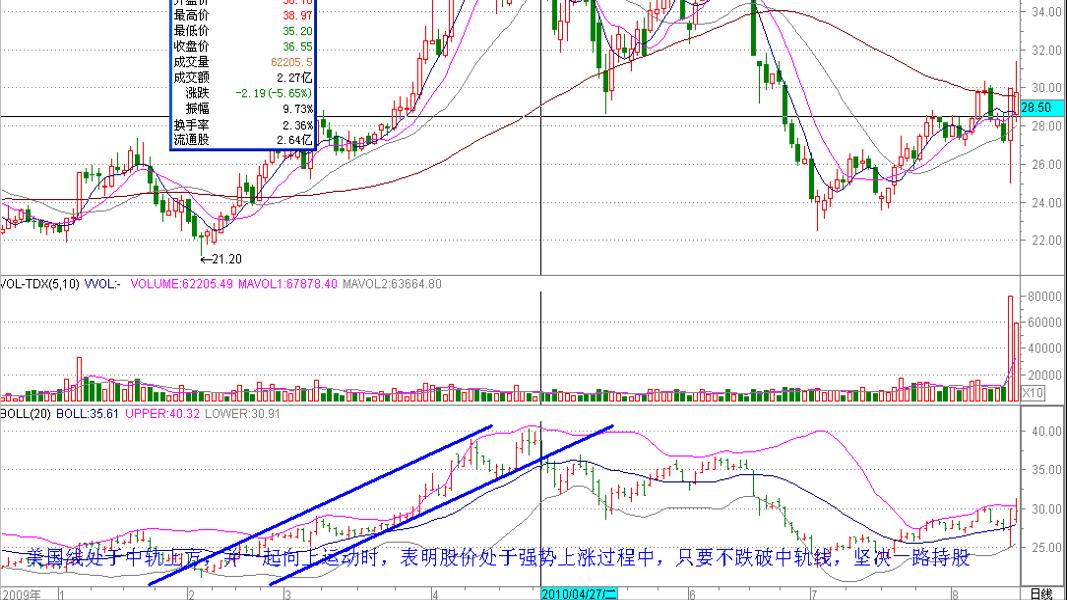Click the 成交额 2.27亿 row
Viewport: 1067px width, 600px height.
(x=243, y=78)
